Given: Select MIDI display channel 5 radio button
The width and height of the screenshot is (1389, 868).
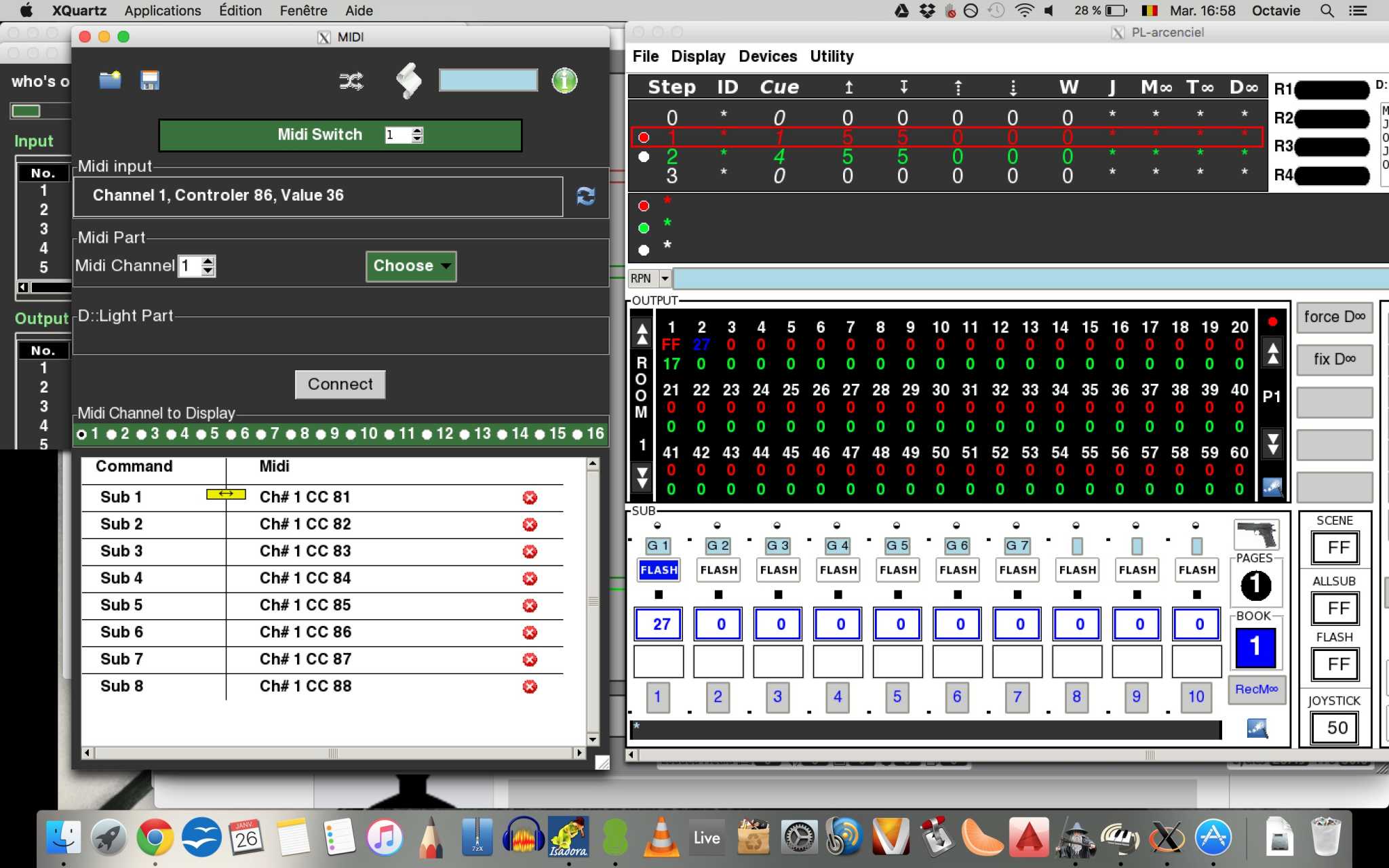Looking at the screenshot, I should click(x=201, y=435).
